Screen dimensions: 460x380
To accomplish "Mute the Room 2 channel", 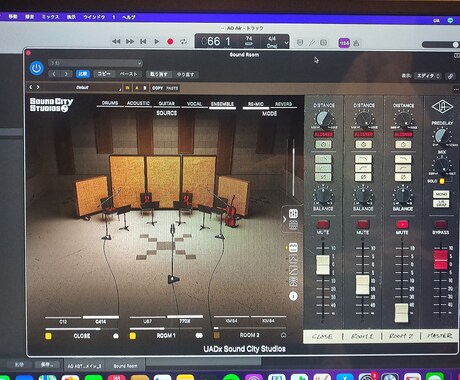I will [402, 224].
